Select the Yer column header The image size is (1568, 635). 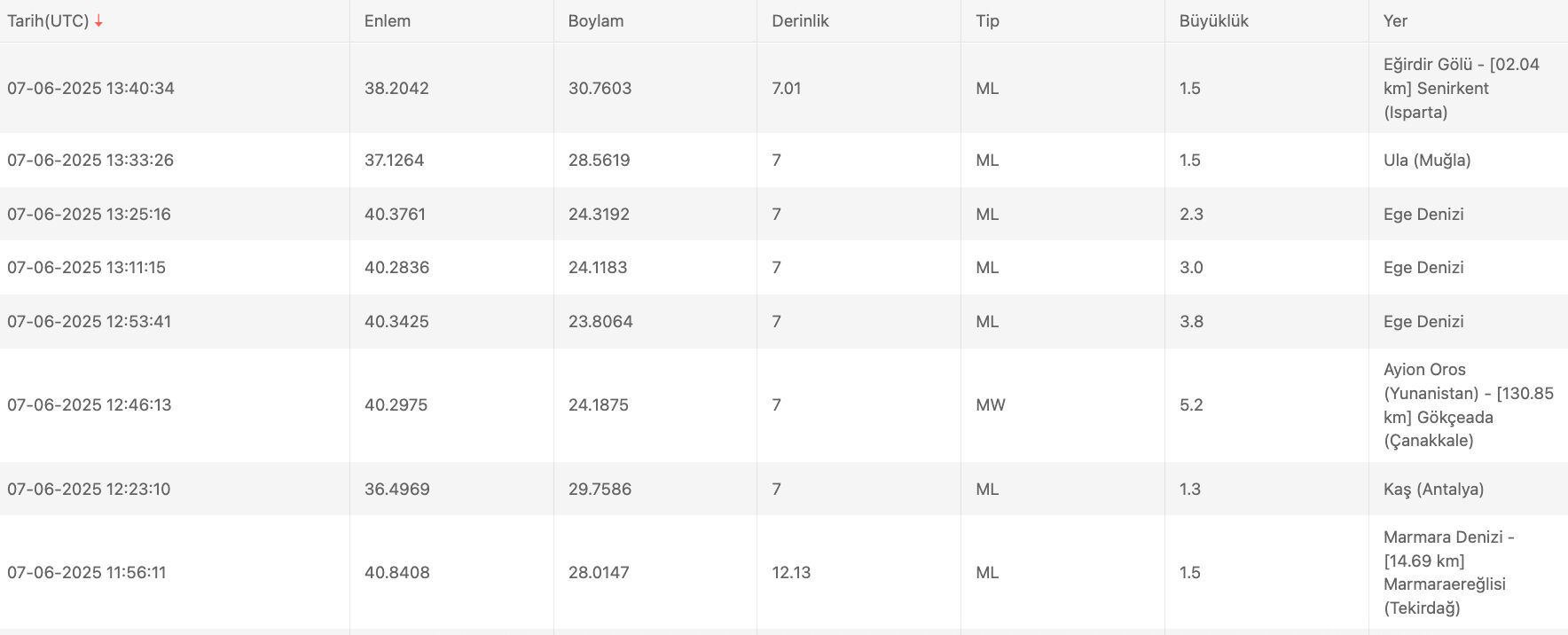(x=1395, y=21)
